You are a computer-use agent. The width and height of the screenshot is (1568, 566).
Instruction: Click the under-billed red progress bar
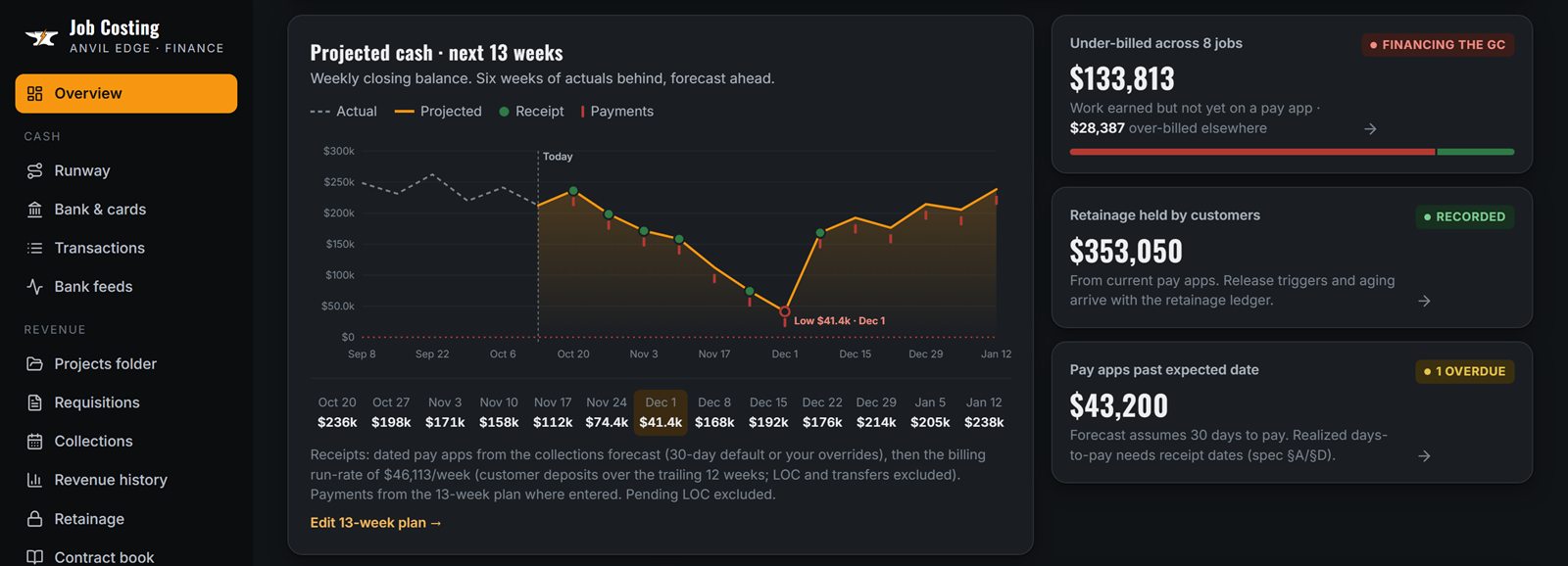[1252, 152]
